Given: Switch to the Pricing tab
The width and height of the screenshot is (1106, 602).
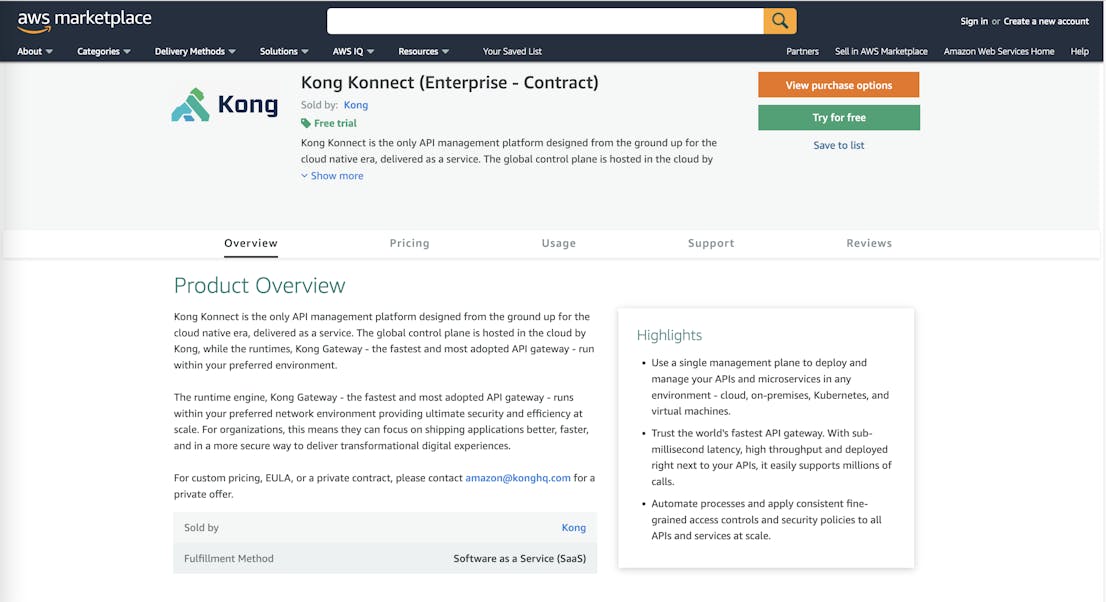Looking at the screenshot, I should pos(409,243).
